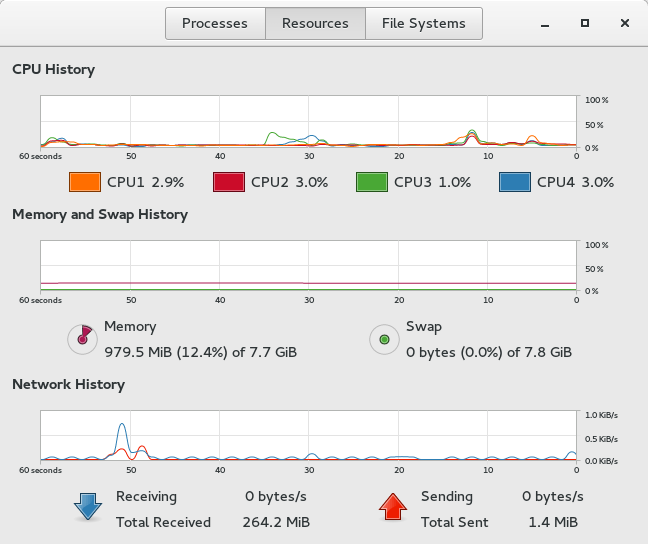Click the CPU History graph area

[308, 122]
